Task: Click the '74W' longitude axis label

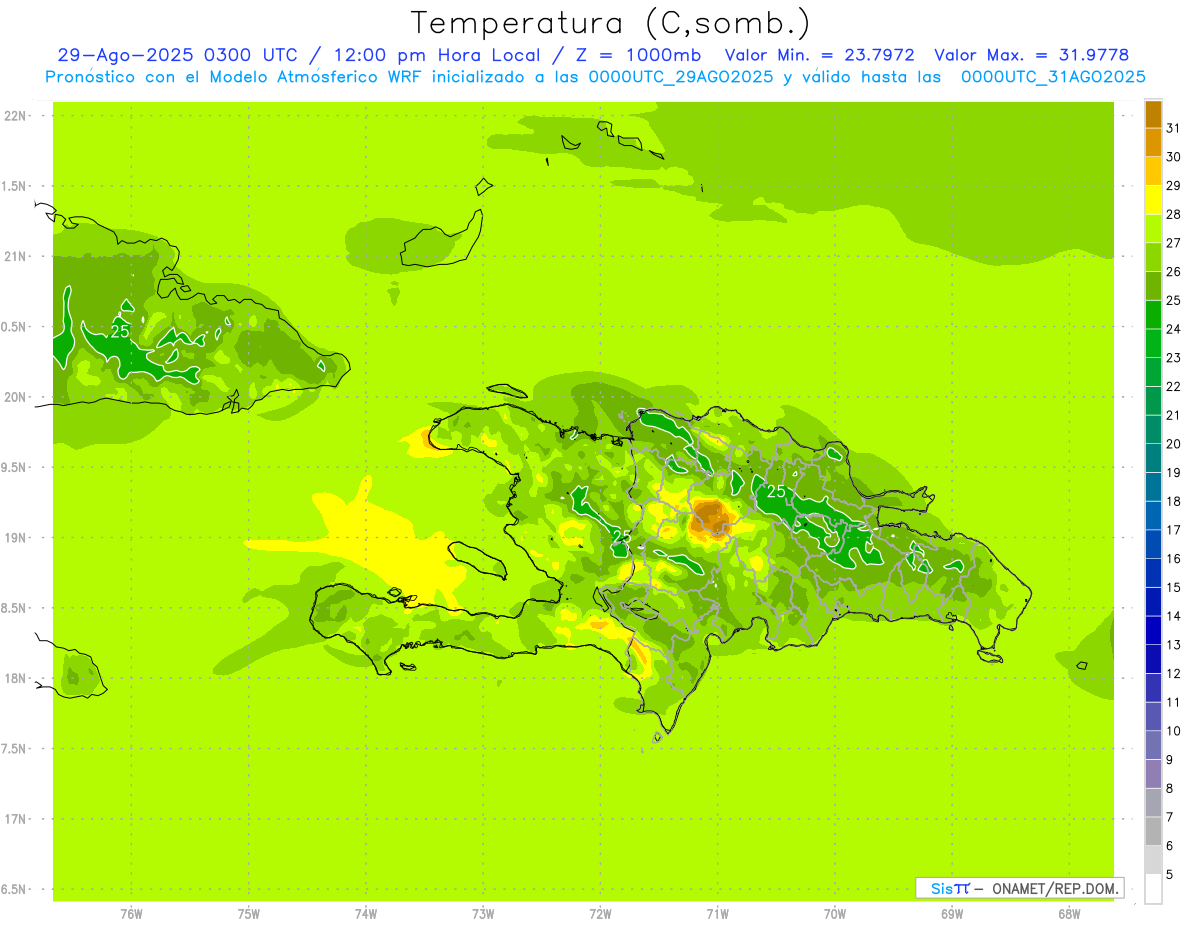Action: (x=366, y=914)
